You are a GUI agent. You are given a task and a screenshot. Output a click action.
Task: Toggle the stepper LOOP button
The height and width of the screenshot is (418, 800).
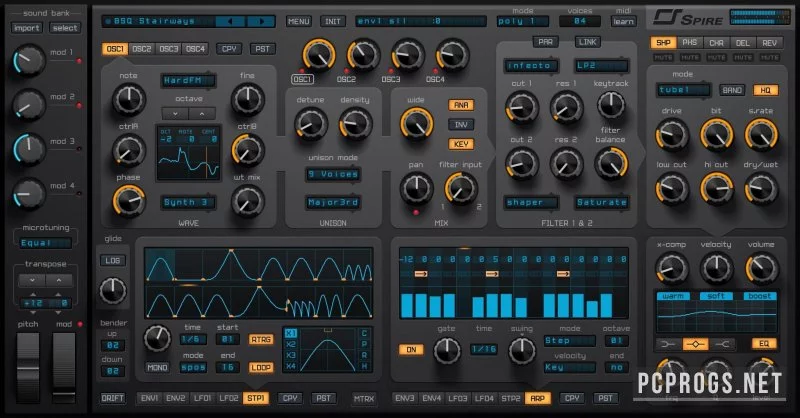(x=261, y=367)
